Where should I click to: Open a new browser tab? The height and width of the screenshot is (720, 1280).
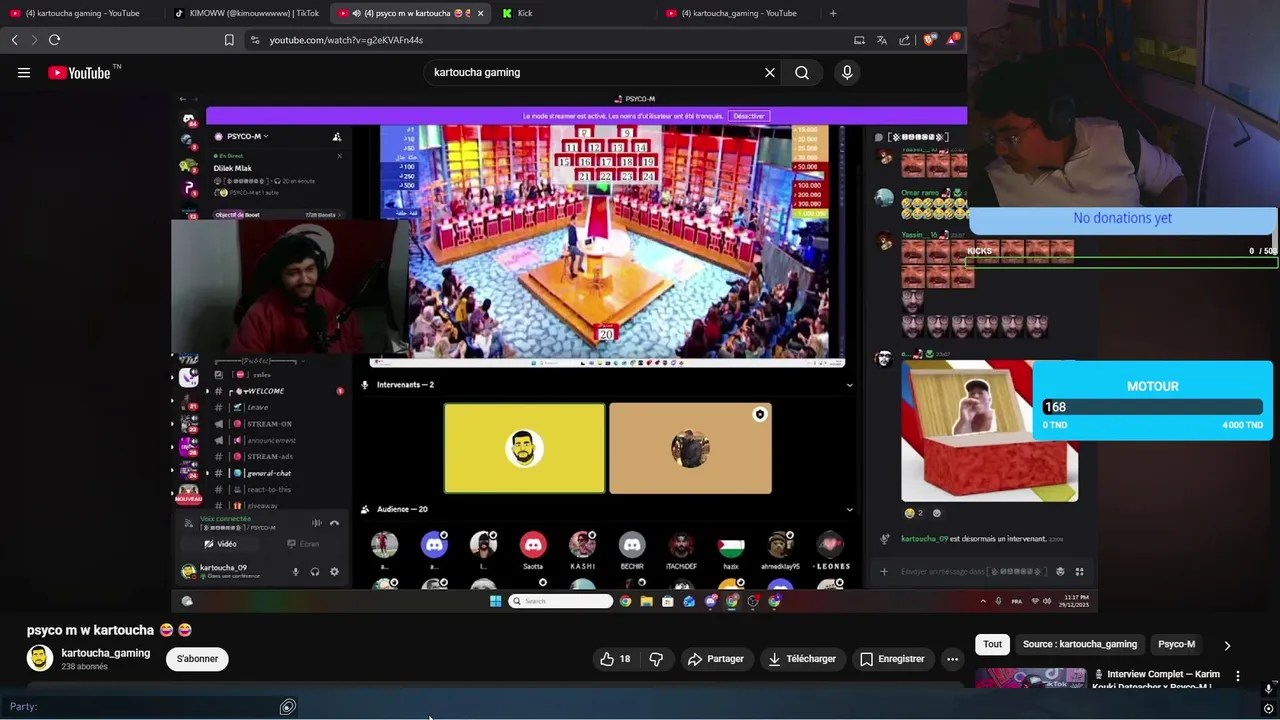pos(833,13)
